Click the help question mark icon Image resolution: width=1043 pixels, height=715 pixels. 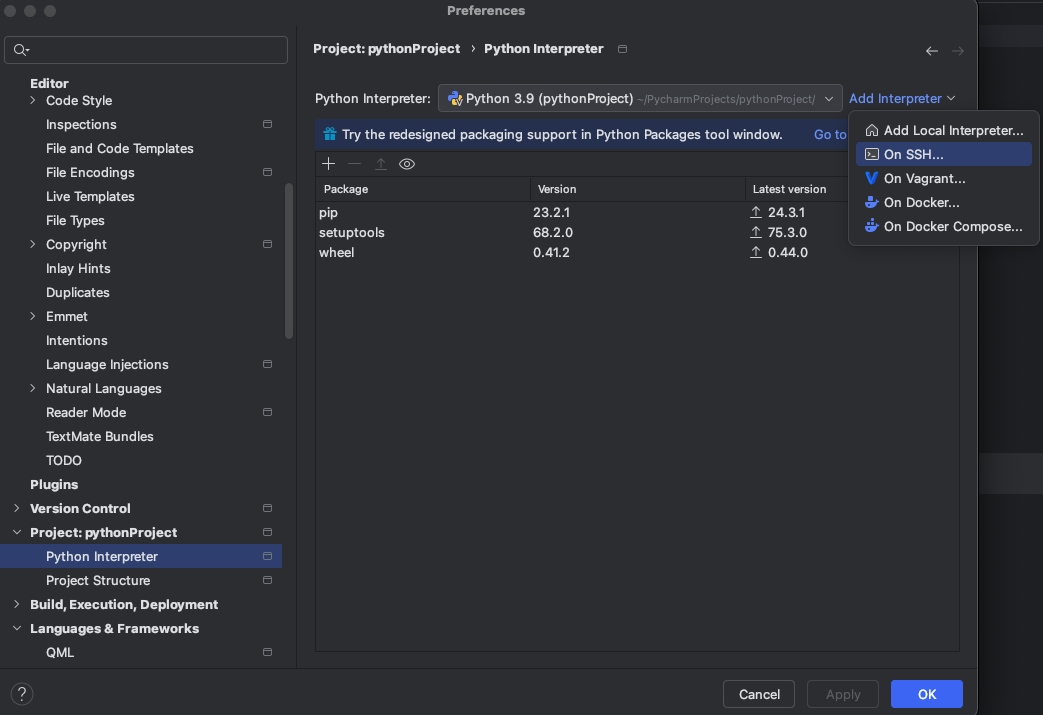pyautogui.click(x=22, y=694)
